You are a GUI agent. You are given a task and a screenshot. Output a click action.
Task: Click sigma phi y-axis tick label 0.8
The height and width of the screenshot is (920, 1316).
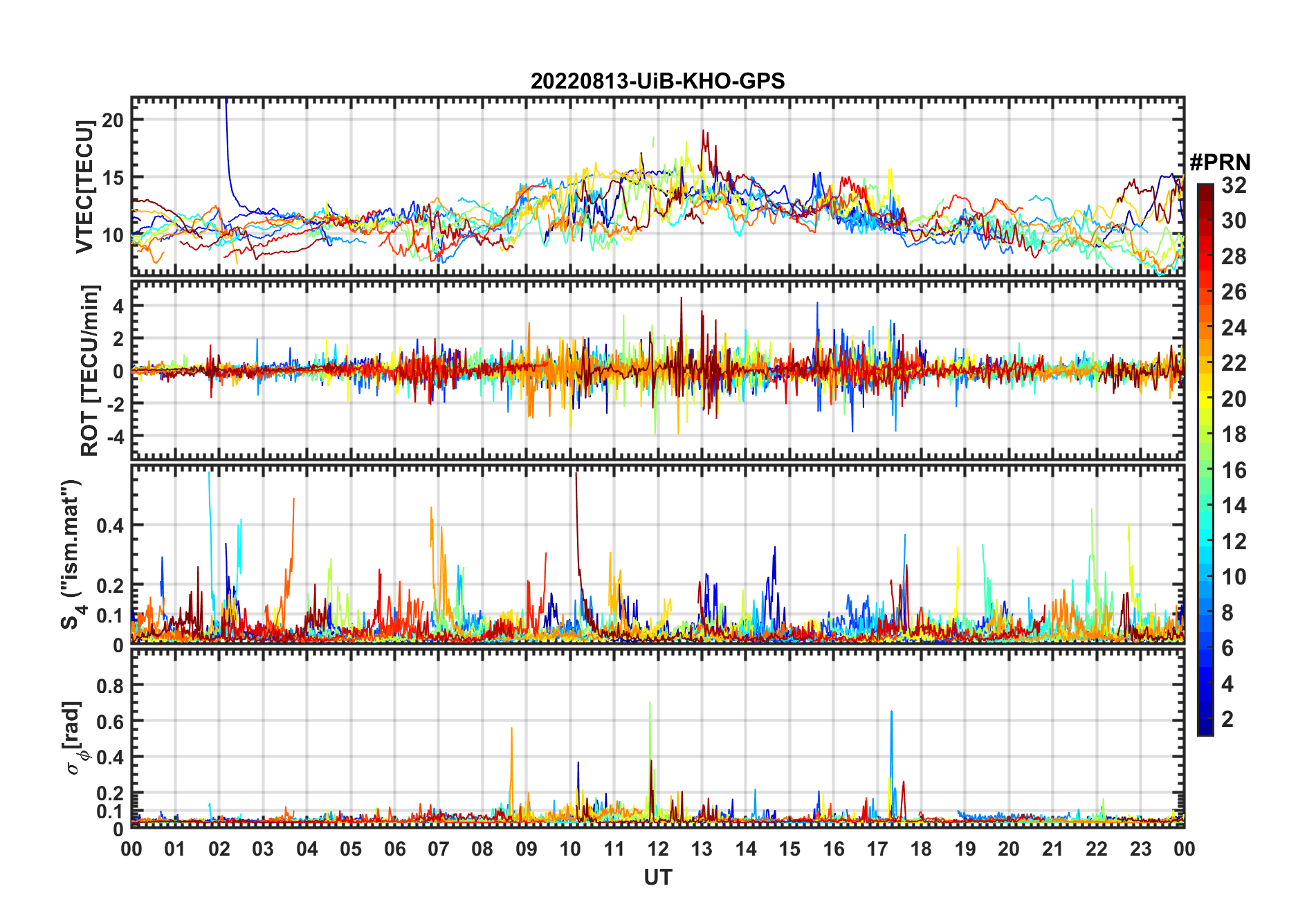coord(110,686)
